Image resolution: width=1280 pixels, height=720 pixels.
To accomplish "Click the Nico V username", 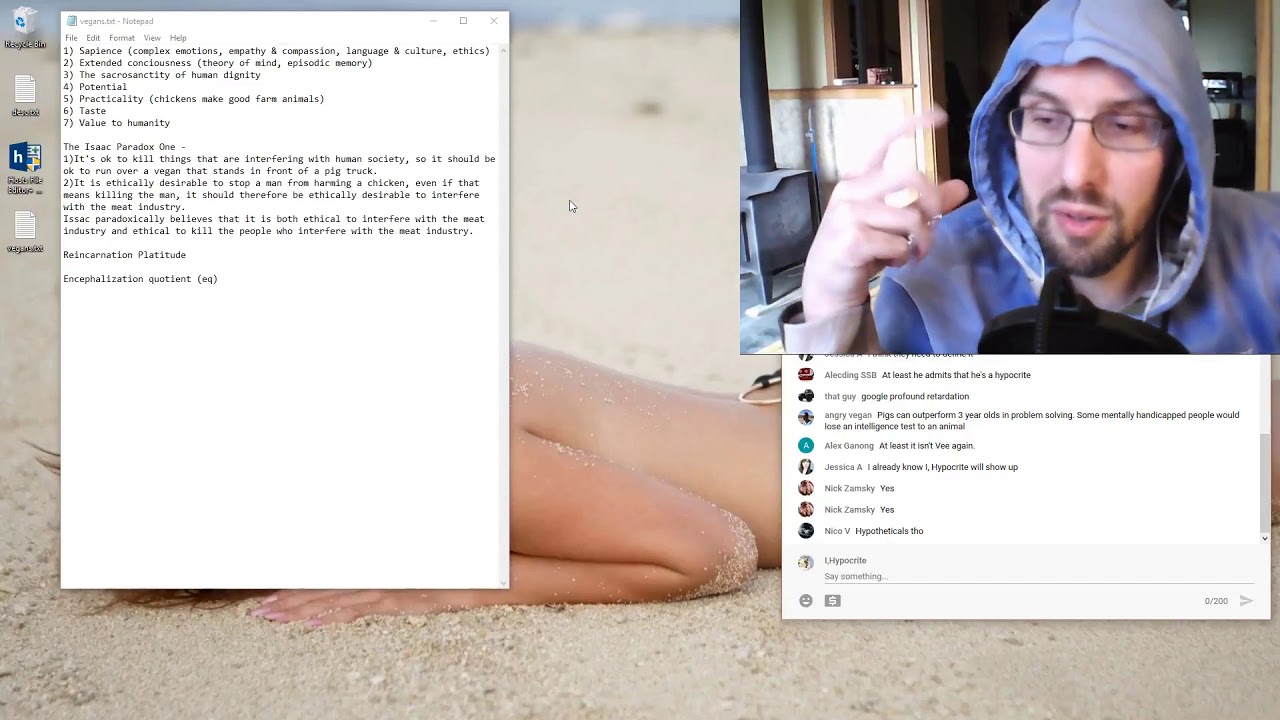I will [837, 531].
